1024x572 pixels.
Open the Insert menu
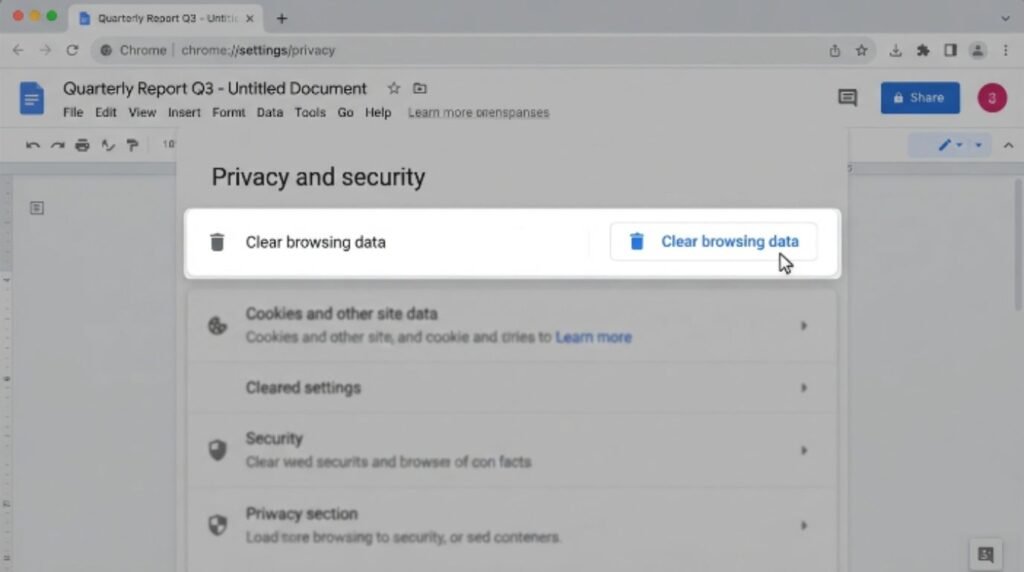184,112
